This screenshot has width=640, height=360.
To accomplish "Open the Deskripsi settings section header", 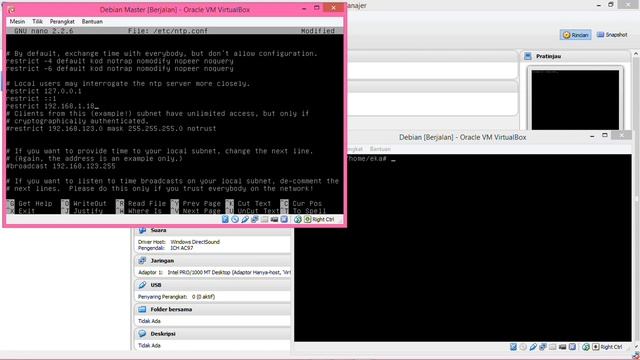I will point(212,333).
